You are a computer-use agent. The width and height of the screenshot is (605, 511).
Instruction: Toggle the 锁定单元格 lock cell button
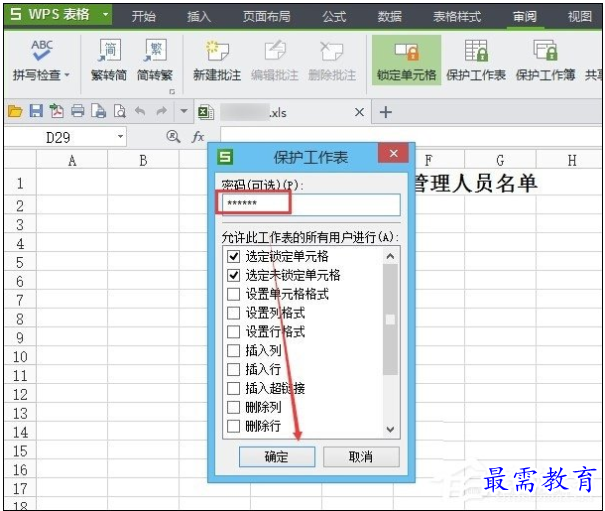(x=406, y=60)
